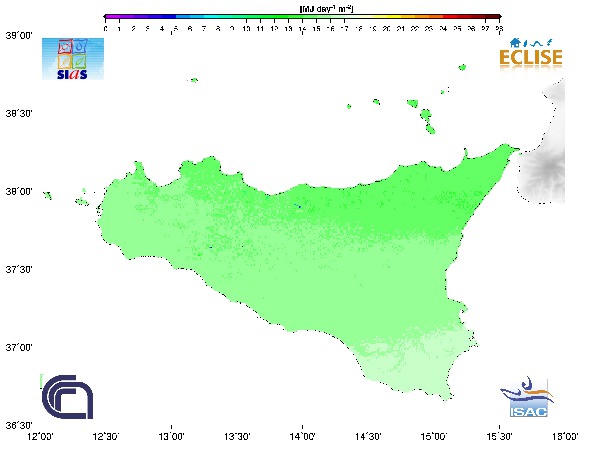This screenshot has width=600, height=450.
Task: Click the tiny blue pixel in north-central Sicily
Action: [300, 207]
